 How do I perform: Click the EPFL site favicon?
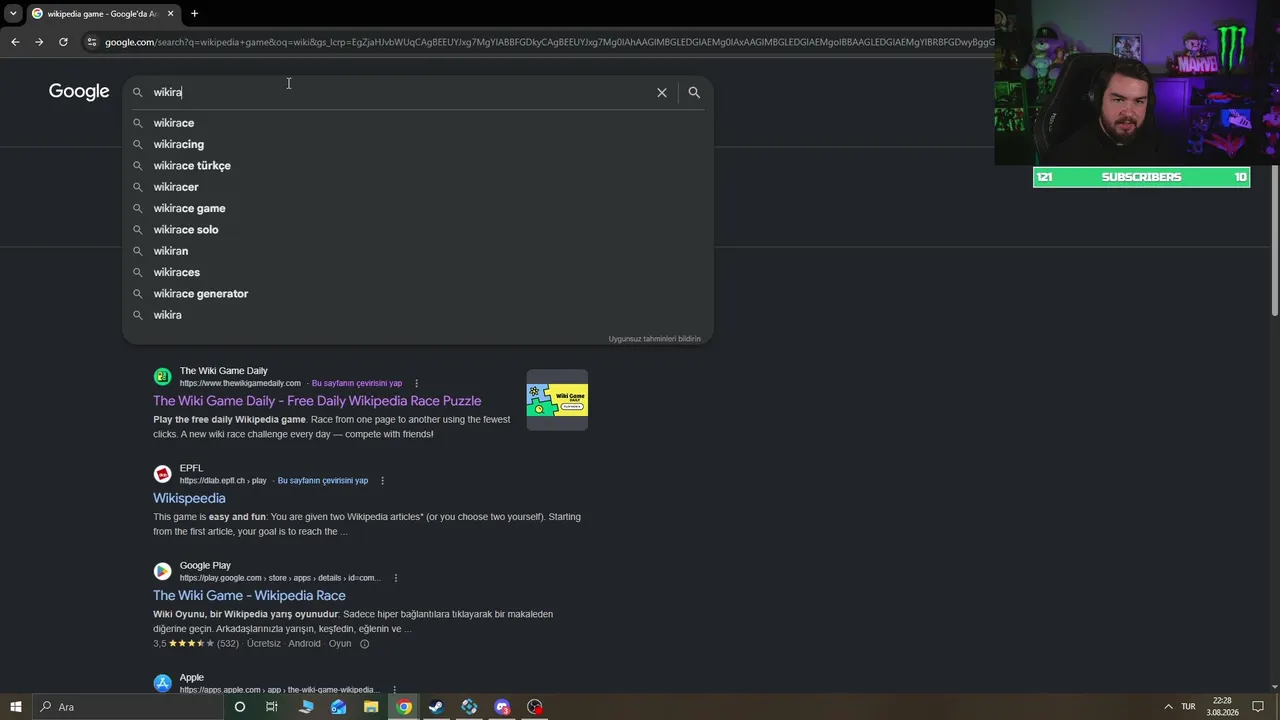(162, 474)
